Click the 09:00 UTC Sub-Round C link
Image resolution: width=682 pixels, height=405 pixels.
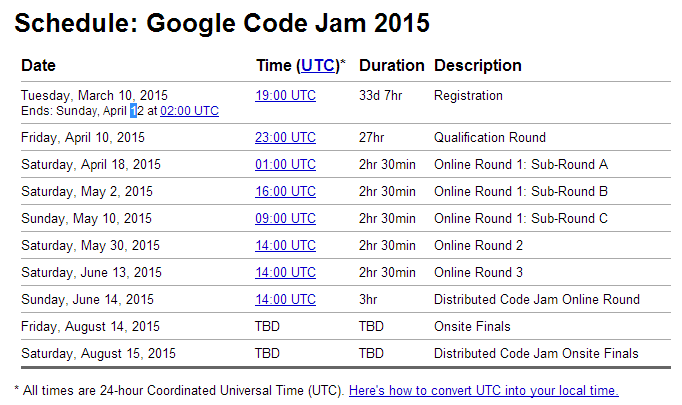point(285,218)
